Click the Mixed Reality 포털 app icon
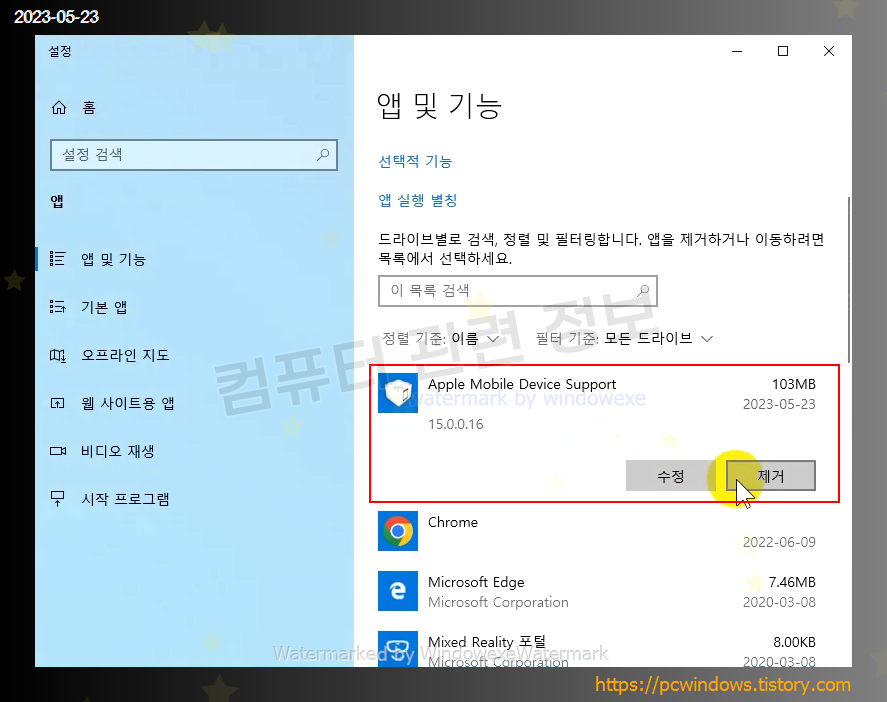 (398, 649)
